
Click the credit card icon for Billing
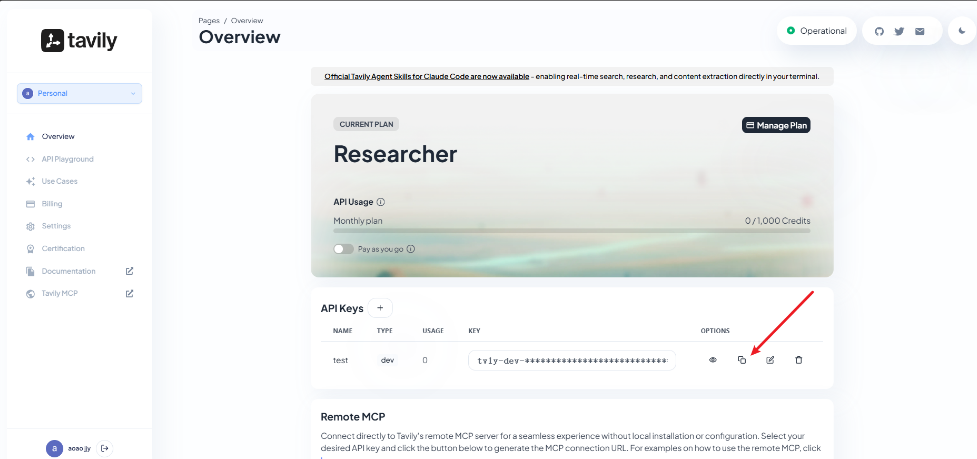(30, 204)
